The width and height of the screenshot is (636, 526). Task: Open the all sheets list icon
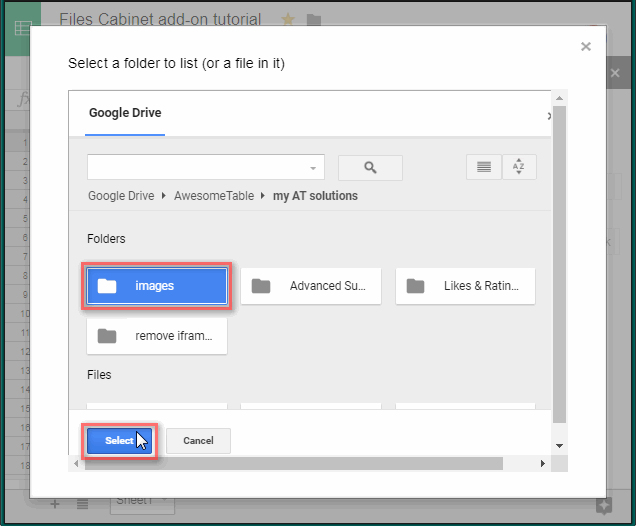[x=82, y=504]
